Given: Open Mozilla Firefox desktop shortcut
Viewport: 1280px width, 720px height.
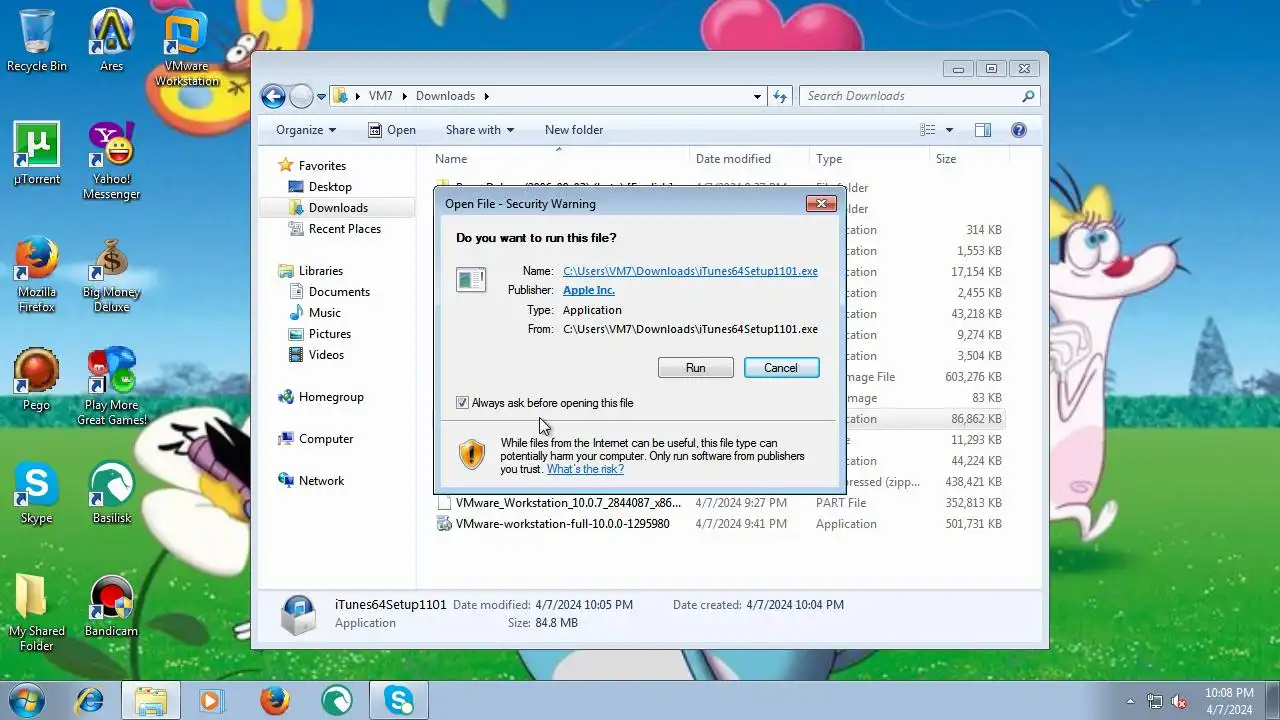Looking at the screenshot, I should (x=37, y=274).
